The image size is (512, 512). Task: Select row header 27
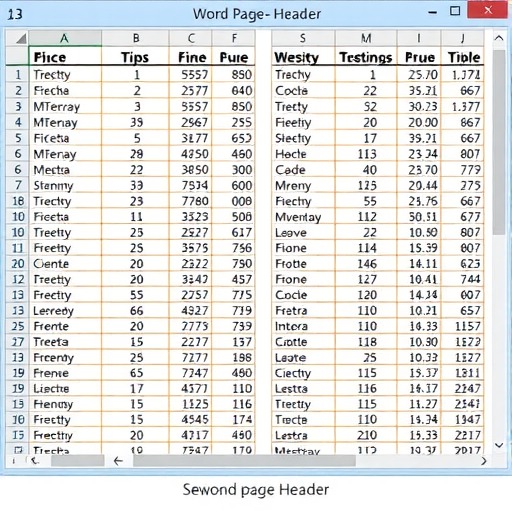click(18, 342)
